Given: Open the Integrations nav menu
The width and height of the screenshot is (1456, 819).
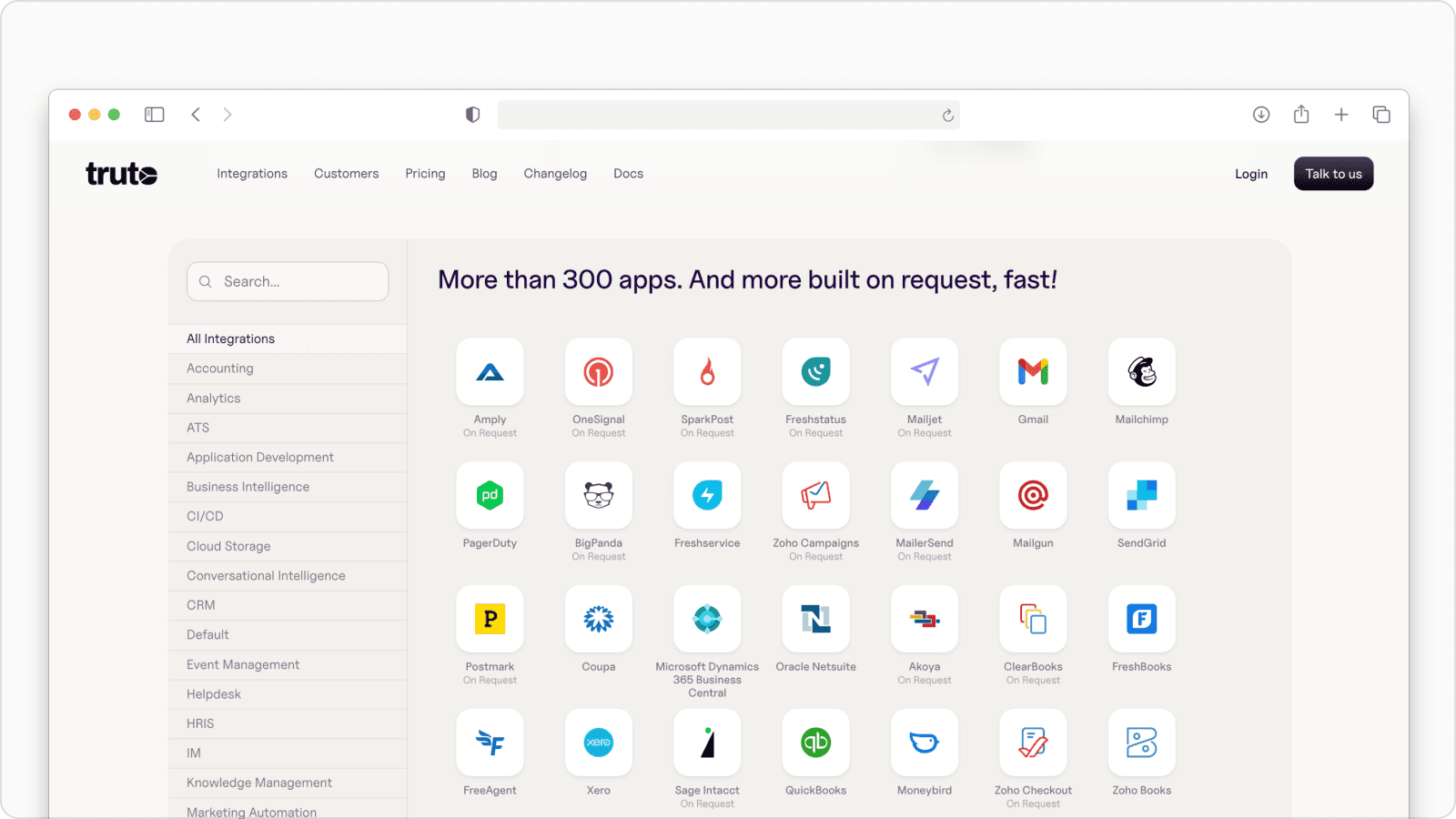Looking at the screenshot, I should (252, 174).
